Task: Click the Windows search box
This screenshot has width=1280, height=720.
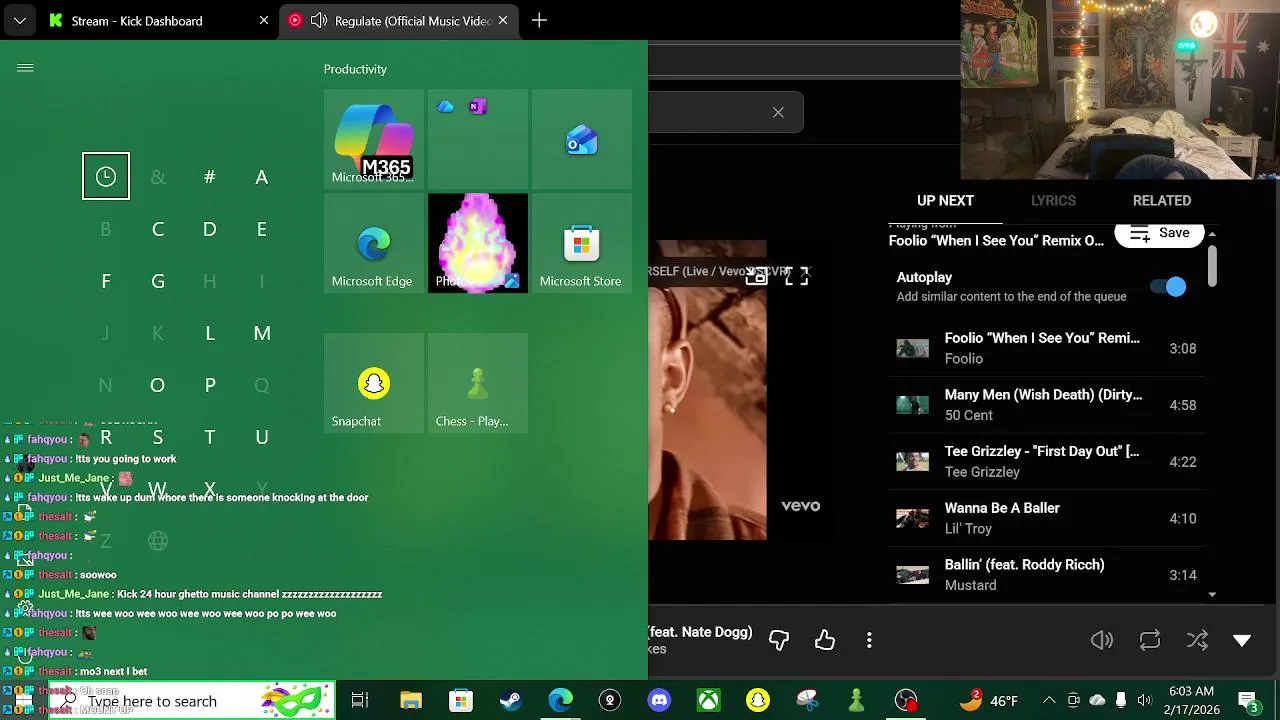Action: [190, 701]
